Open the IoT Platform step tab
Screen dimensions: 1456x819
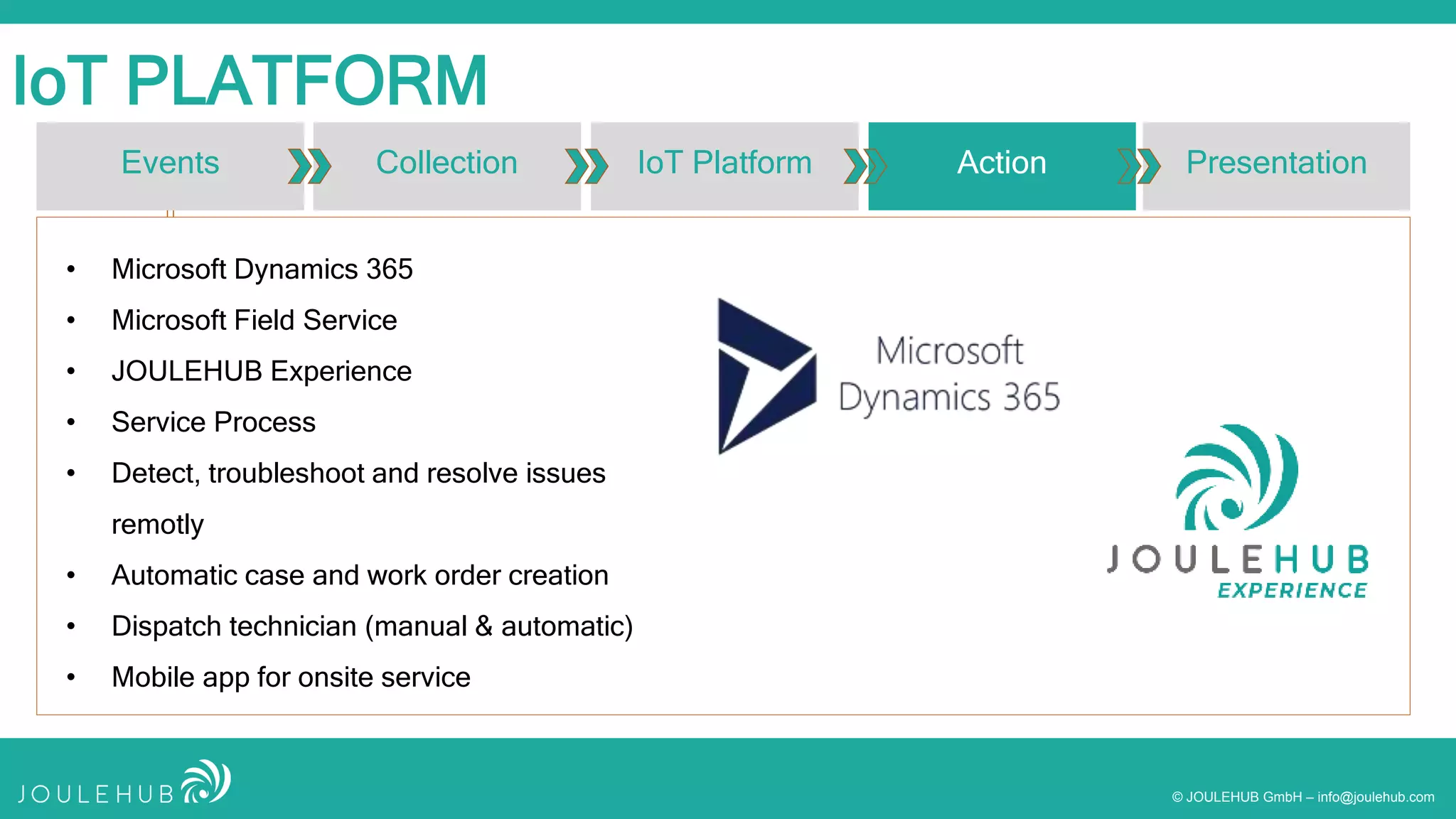coord(724,163)
